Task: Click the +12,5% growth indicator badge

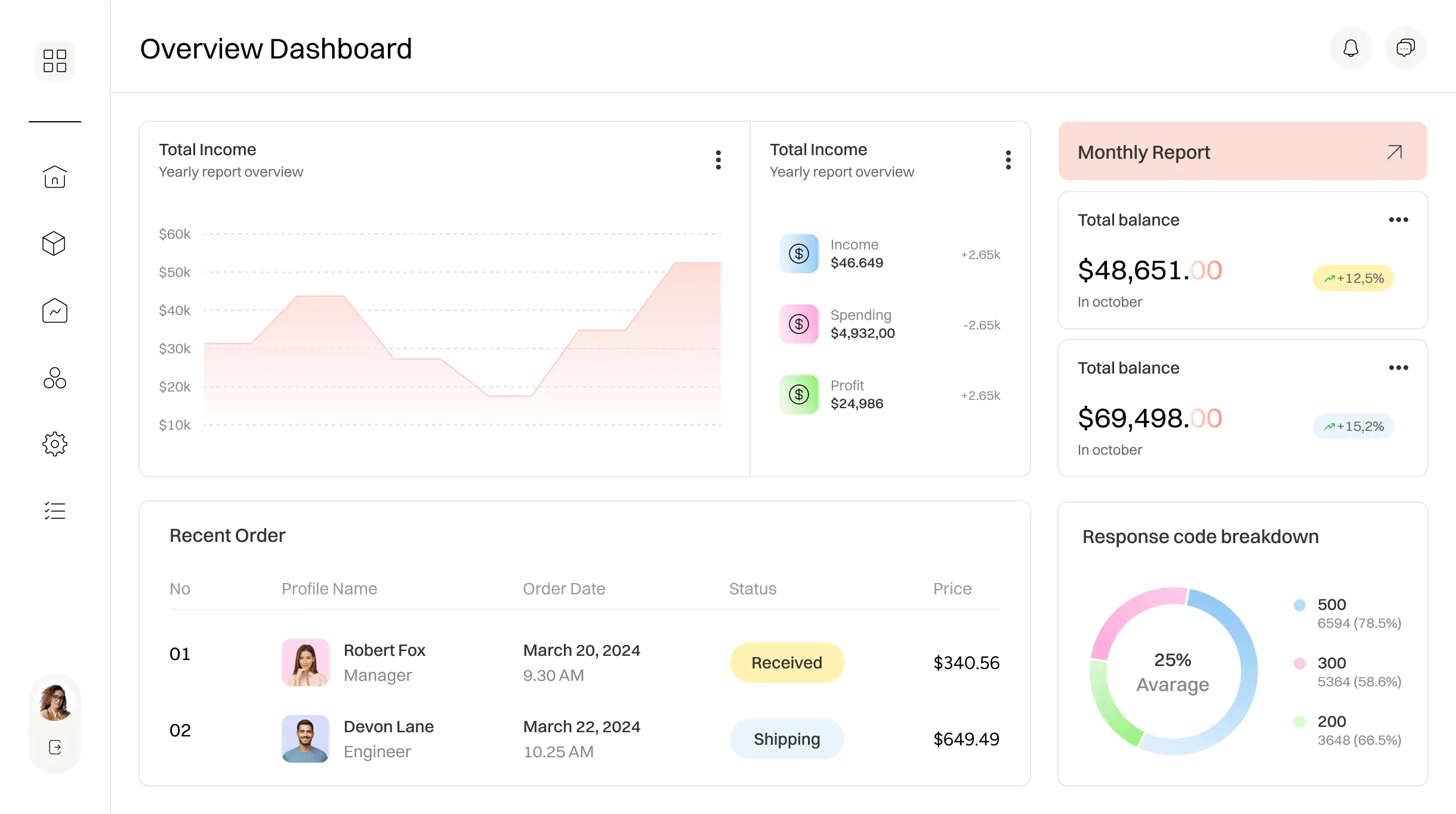Action: click(x=1353, y=277)
